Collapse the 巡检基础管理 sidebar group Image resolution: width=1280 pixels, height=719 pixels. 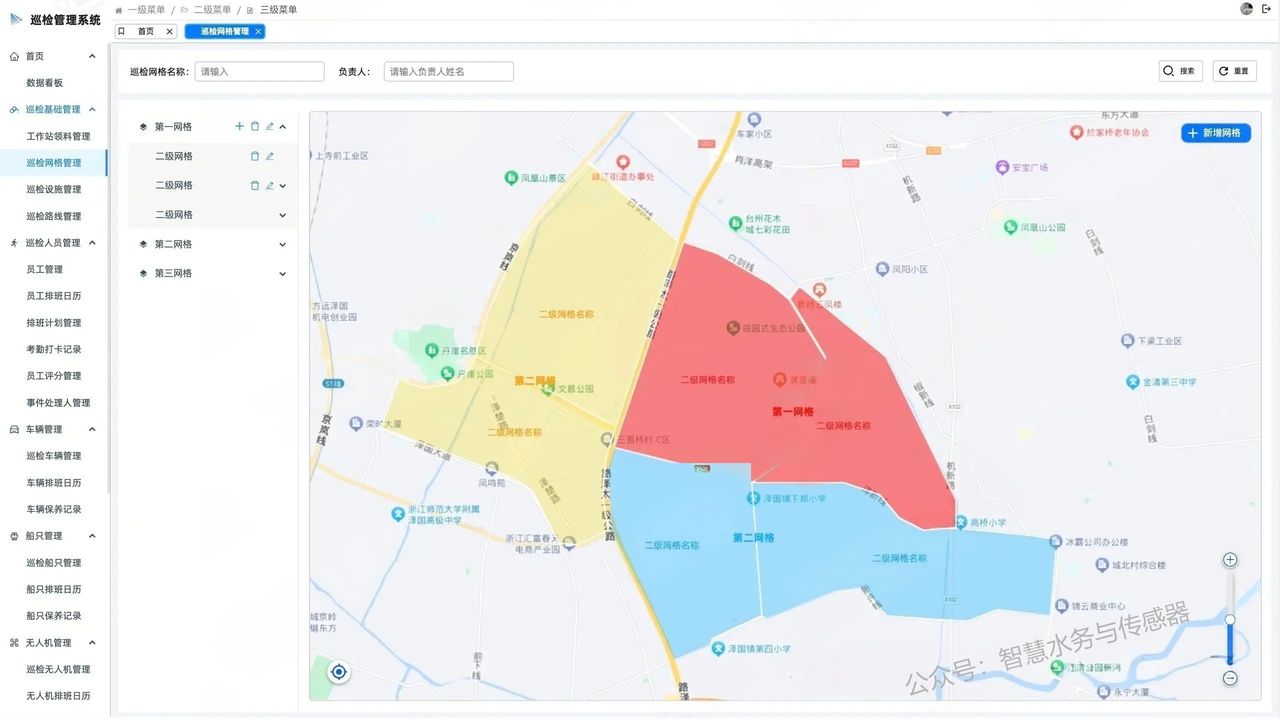pos(92,110)
